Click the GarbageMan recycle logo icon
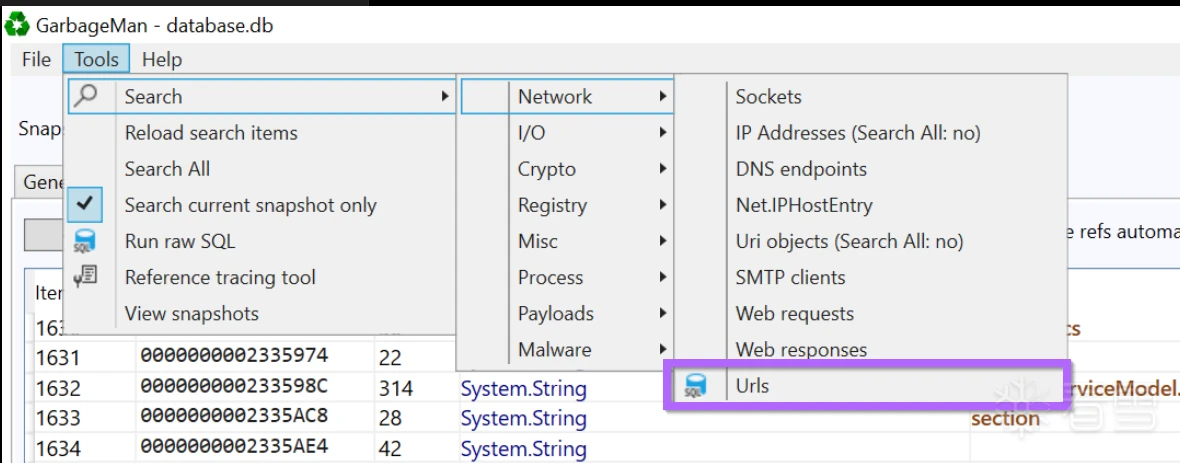The width and height of the screenshot is (1180, 463). pos(17,26)
